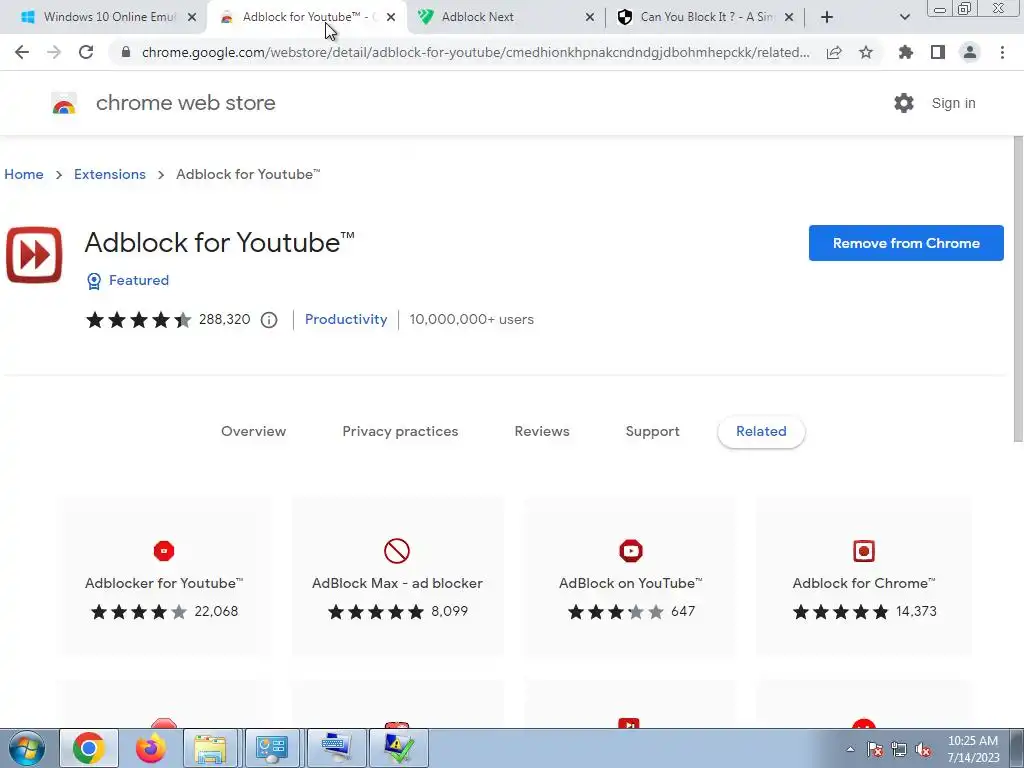
Task: Reload the current page
Action: pyautogui.click(x=86, y=52)
